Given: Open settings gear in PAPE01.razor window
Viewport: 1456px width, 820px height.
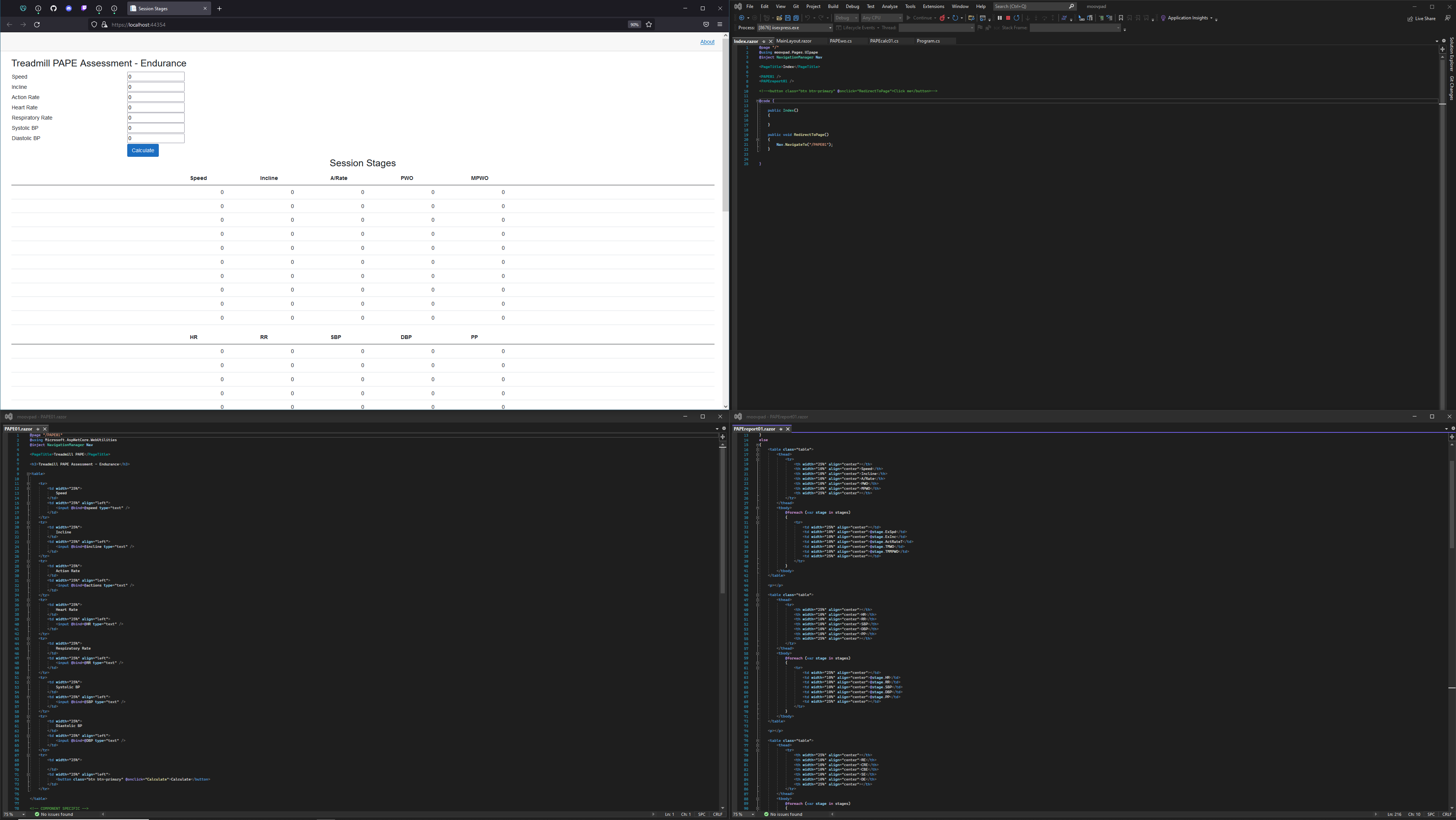Looking at the screenshot, I should pyautogui.click(x=724, y=429).
